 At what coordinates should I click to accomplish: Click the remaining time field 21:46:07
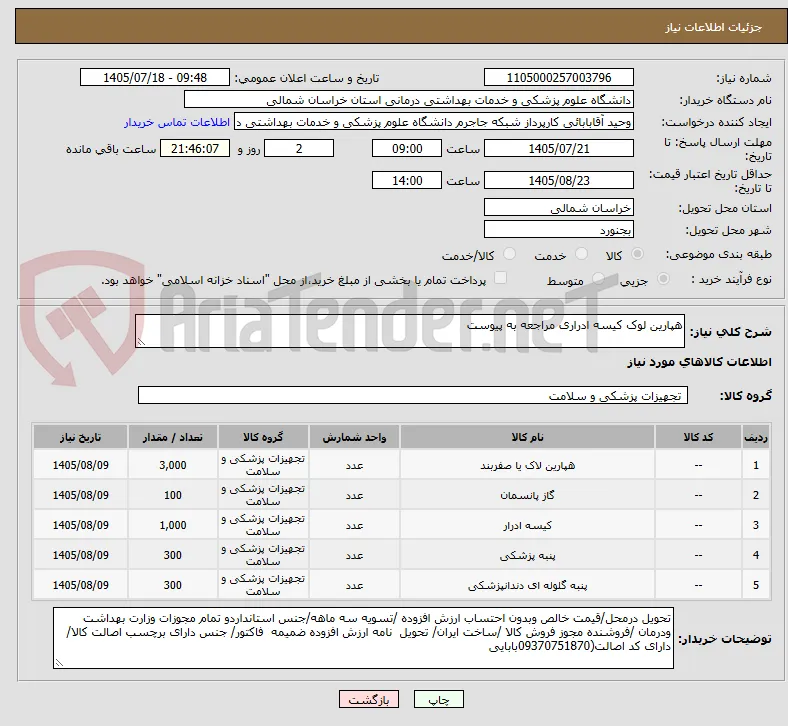click(195, 149)
